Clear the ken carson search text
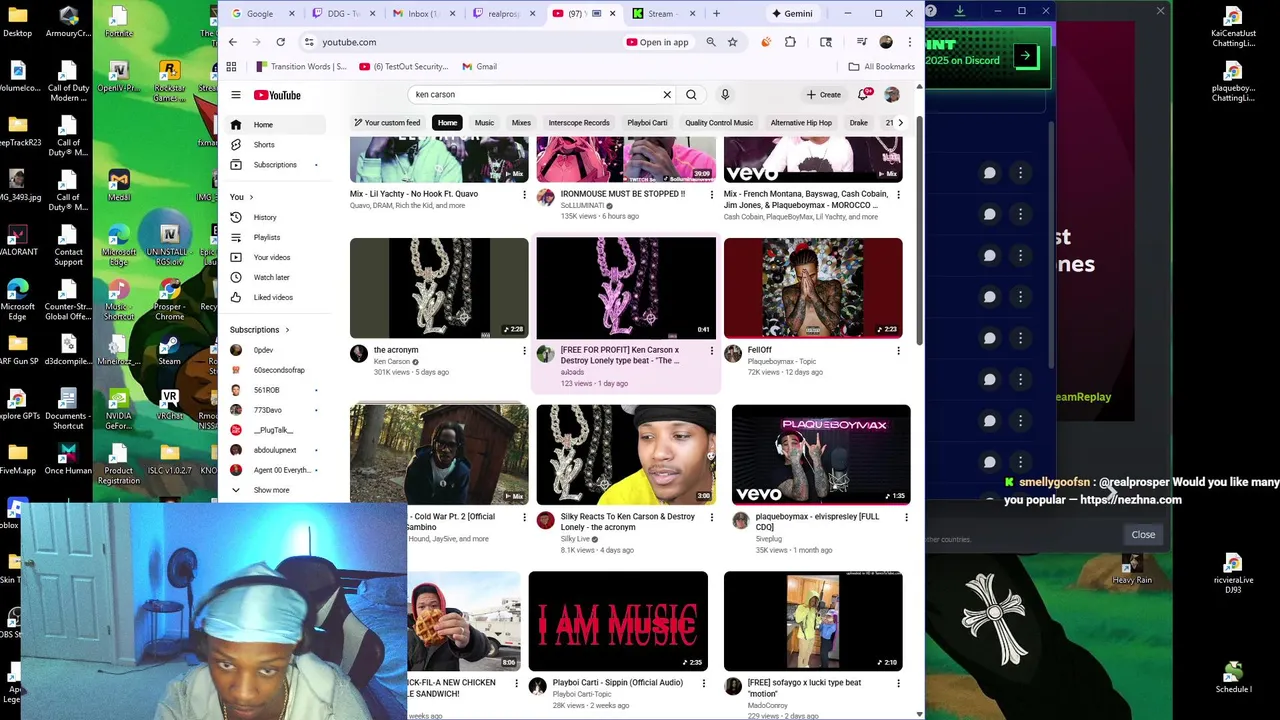Image resolution: width=1280 pixels, height=720 pixels. tap(667, 95)
